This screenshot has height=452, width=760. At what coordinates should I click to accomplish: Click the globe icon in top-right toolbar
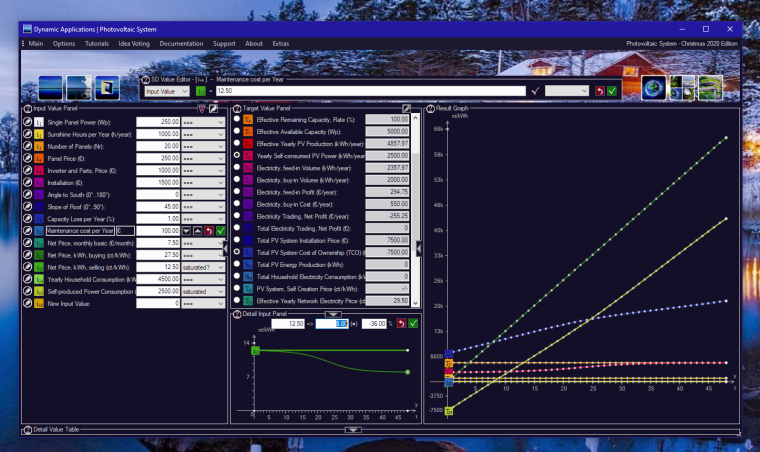[653, 89]
